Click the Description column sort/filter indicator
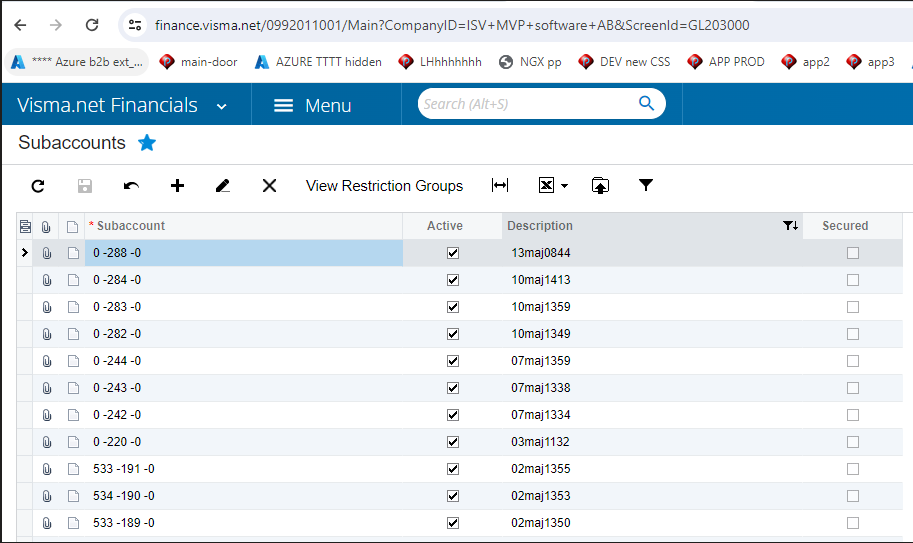This screenshot has height=543, width=913. pos(790,226)
